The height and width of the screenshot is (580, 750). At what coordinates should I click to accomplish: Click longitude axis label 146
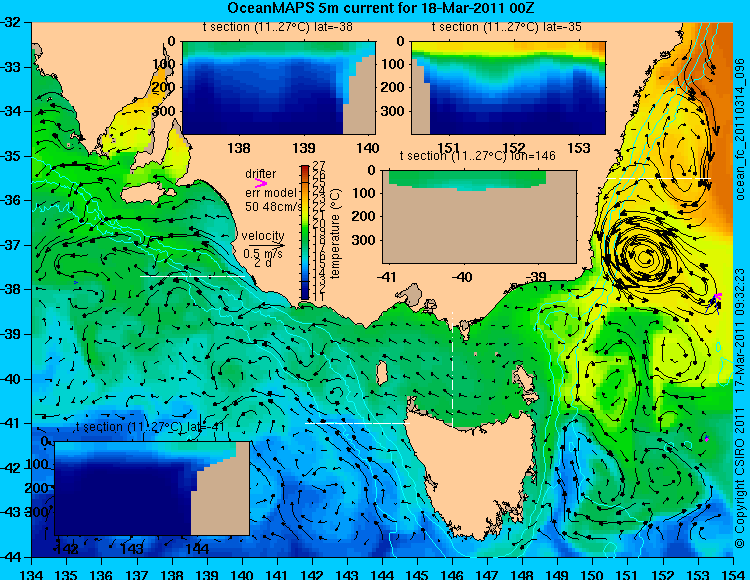pyautogui.click(x=452, y=574)
